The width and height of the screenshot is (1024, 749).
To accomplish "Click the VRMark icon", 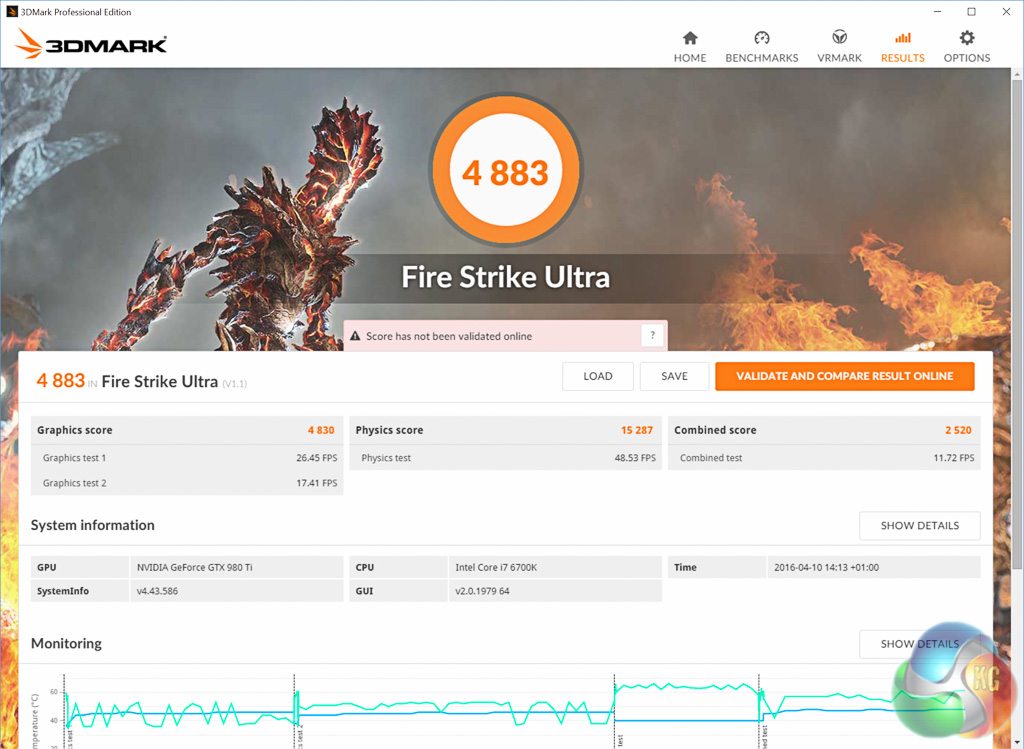I will click(839, 37).
